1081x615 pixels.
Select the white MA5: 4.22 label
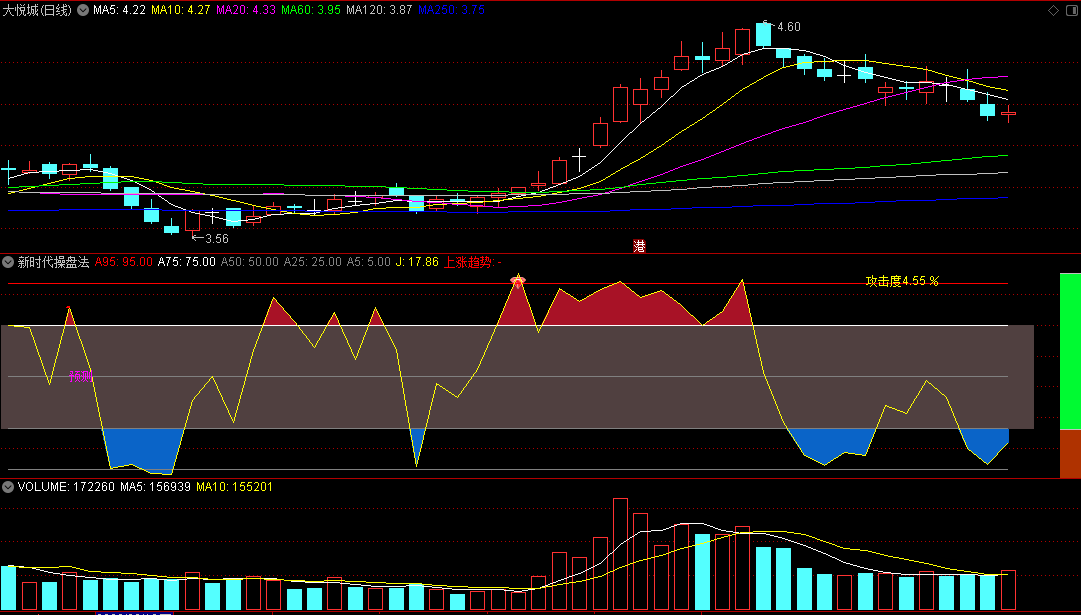119,10
